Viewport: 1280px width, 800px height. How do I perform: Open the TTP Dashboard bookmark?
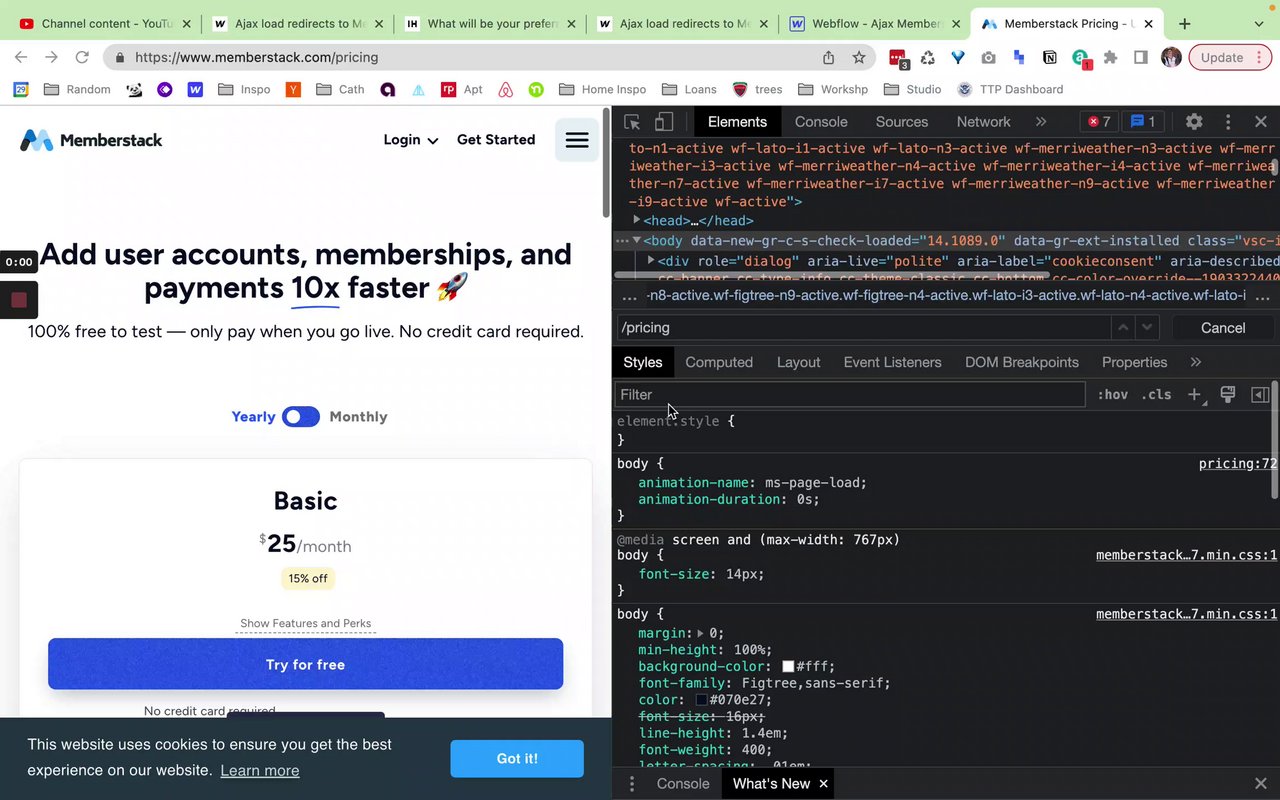[x=1009, y=89]
